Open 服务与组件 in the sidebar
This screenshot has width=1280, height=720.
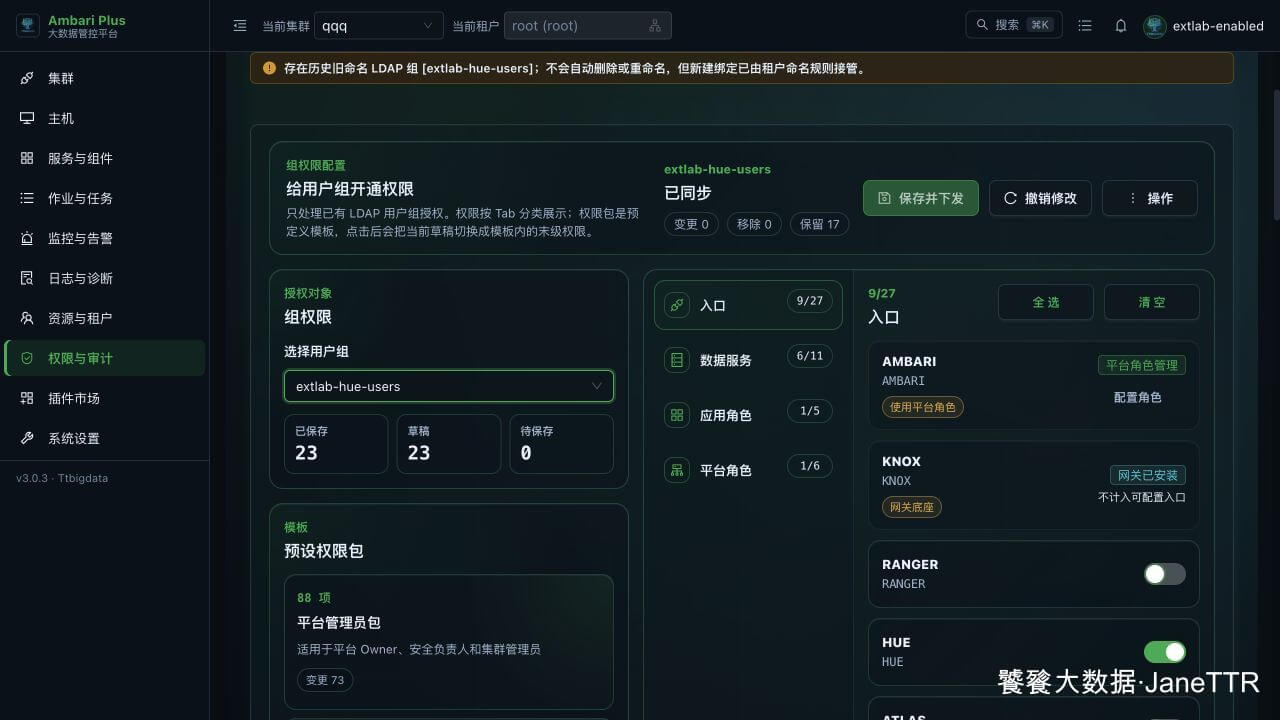pyautogui.click(x=105, y=158)
